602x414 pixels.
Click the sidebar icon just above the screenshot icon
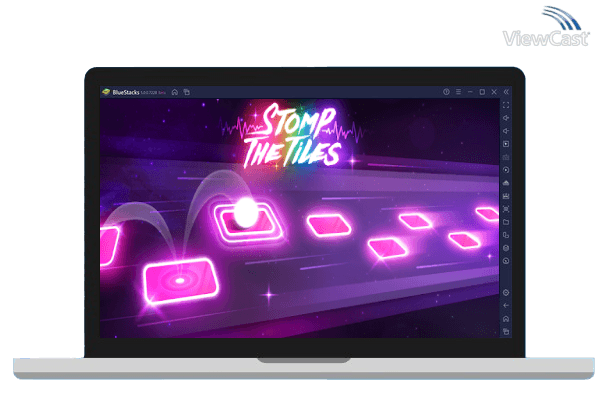coord(506,196)
